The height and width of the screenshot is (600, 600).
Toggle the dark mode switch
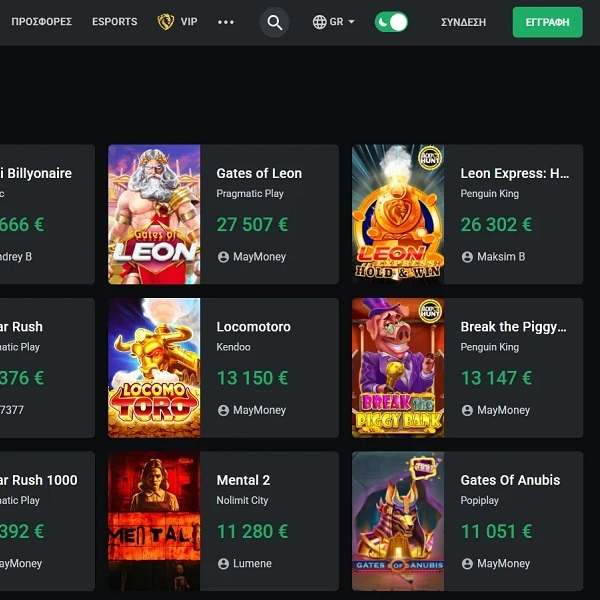(x=391, y=22)
